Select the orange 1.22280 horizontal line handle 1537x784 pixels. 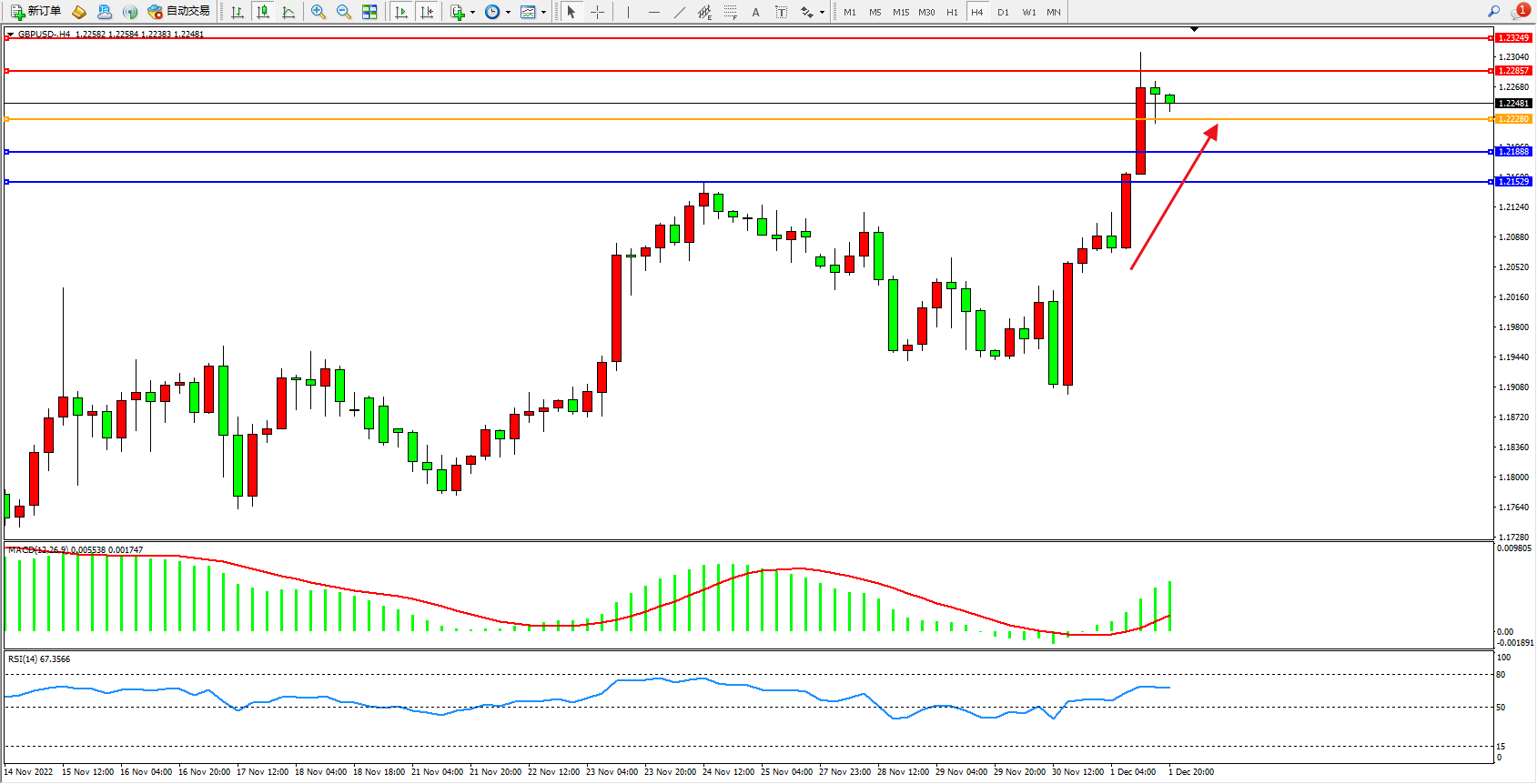[x=7, y=119]
